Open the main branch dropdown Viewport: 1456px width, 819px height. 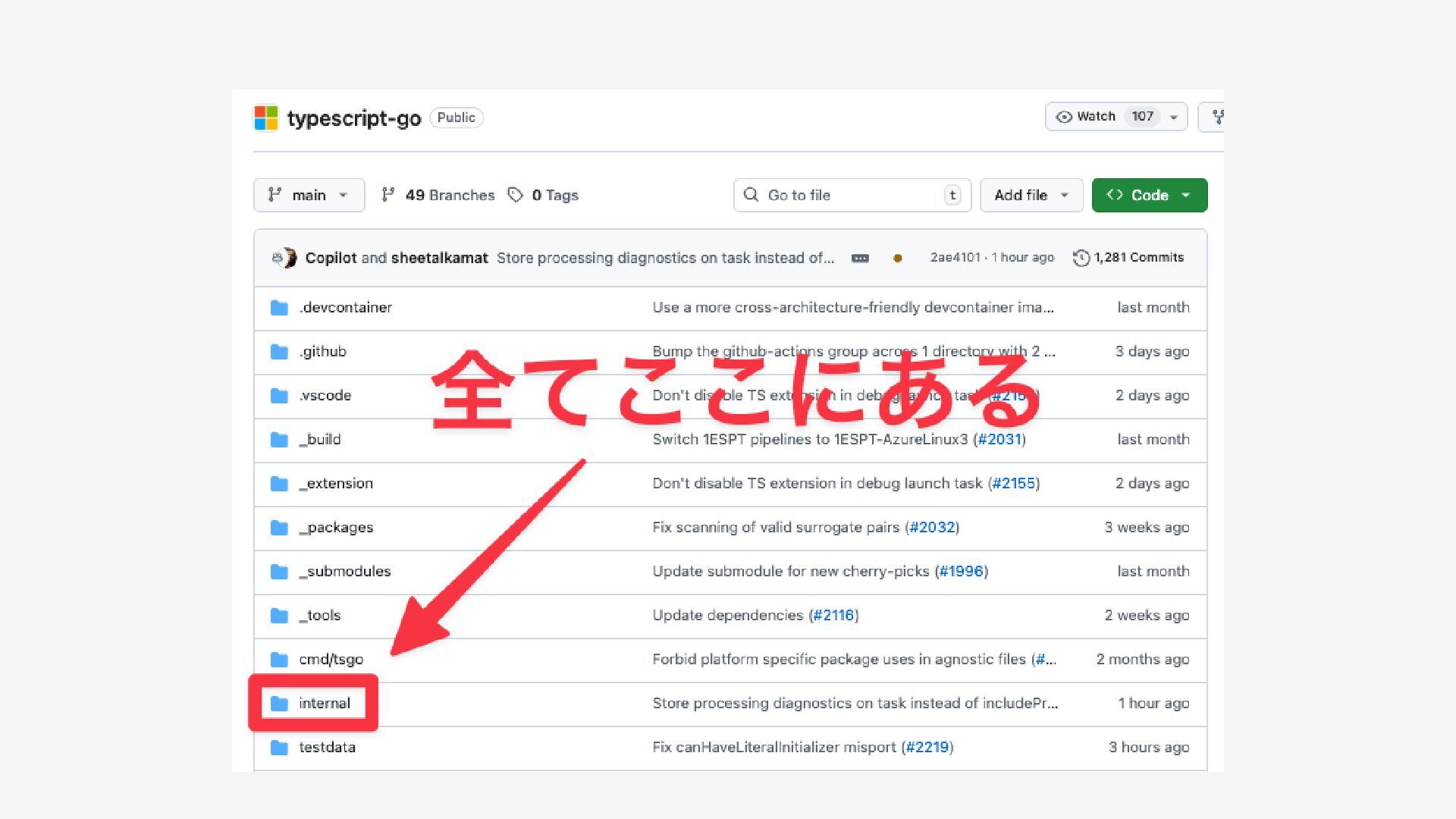tap(309, 195)
